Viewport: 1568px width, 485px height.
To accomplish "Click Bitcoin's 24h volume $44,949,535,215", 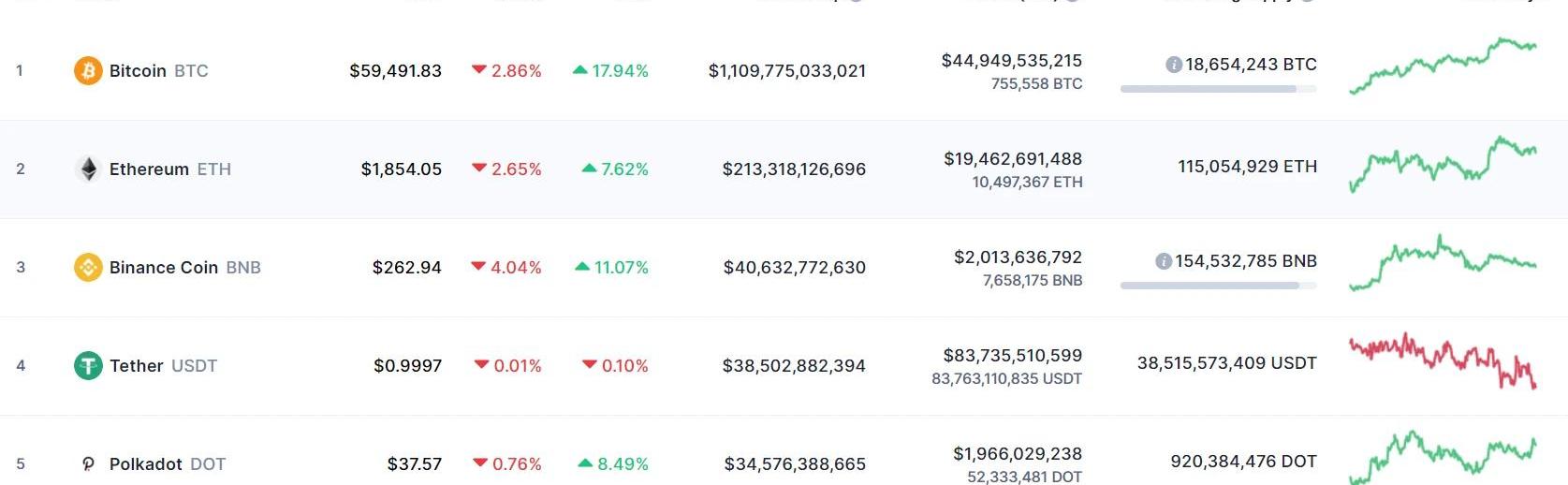I will (x=1011, y=61).
